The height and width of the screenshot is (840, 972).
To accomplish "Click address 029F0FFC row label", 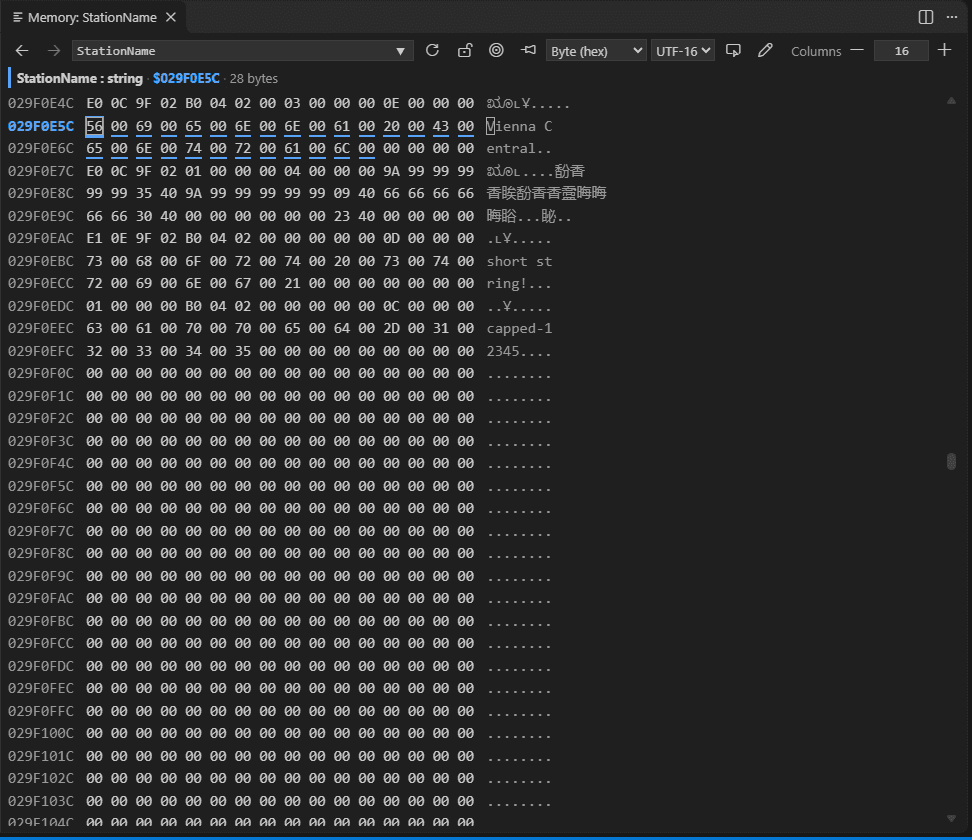I will coord(41,711).
